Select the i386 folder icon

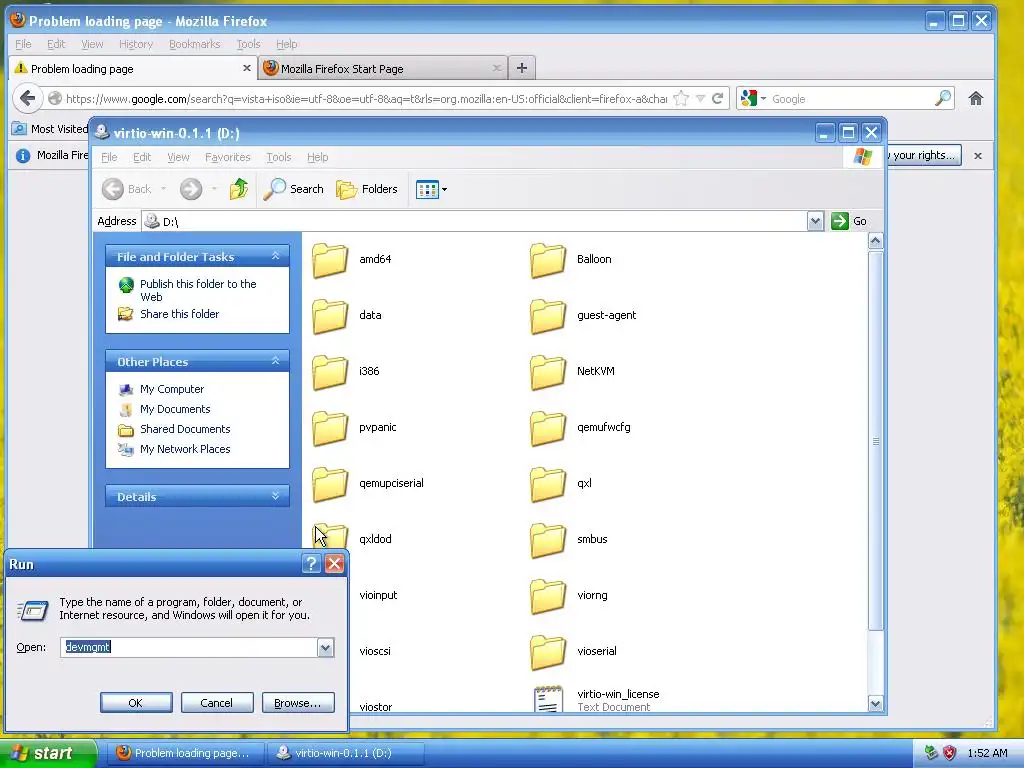[330, 372]
